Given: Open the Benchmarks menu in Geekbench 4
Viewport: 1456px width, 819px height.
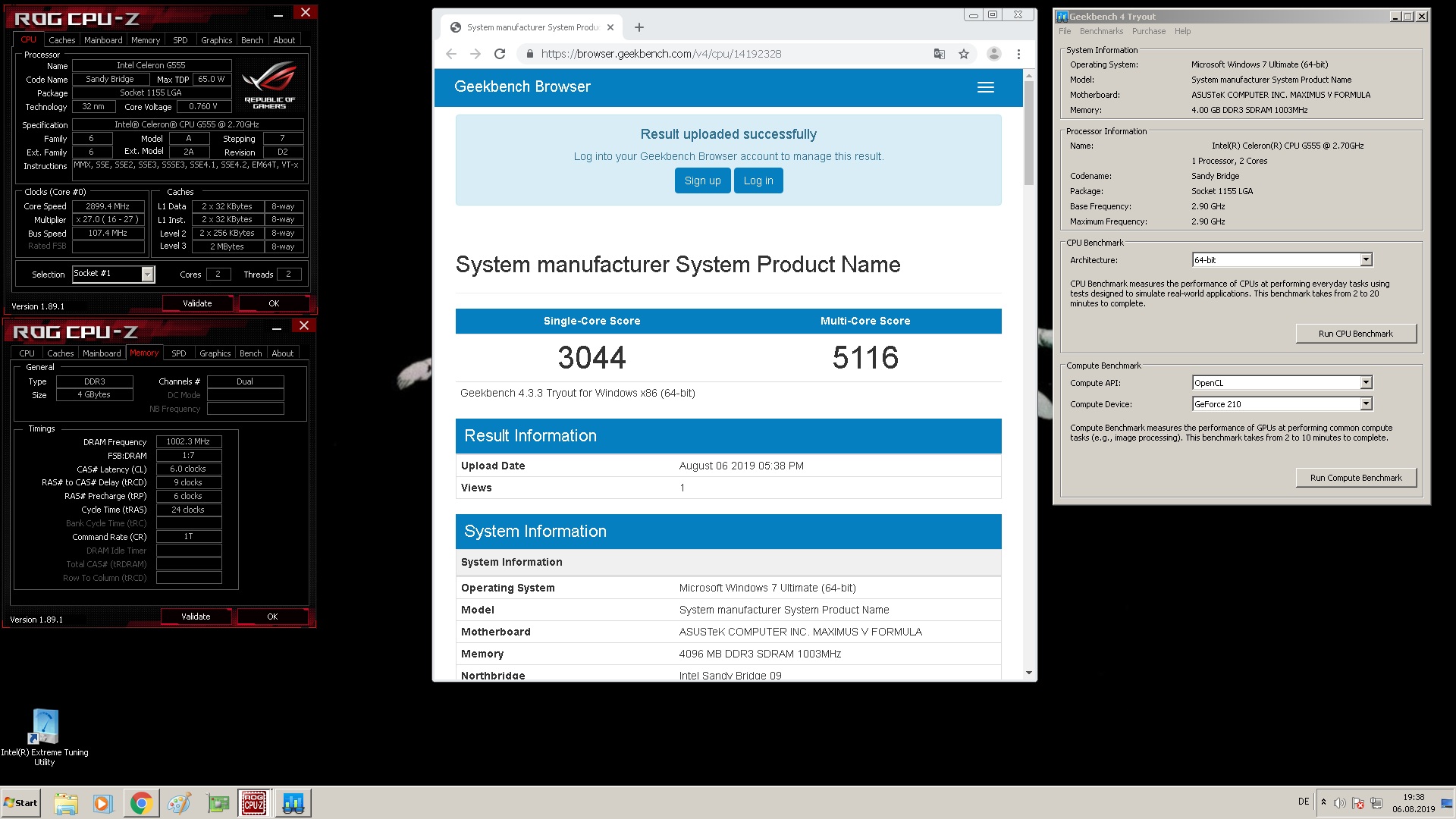Looking at the screenshot, I should click(1101, 31).
